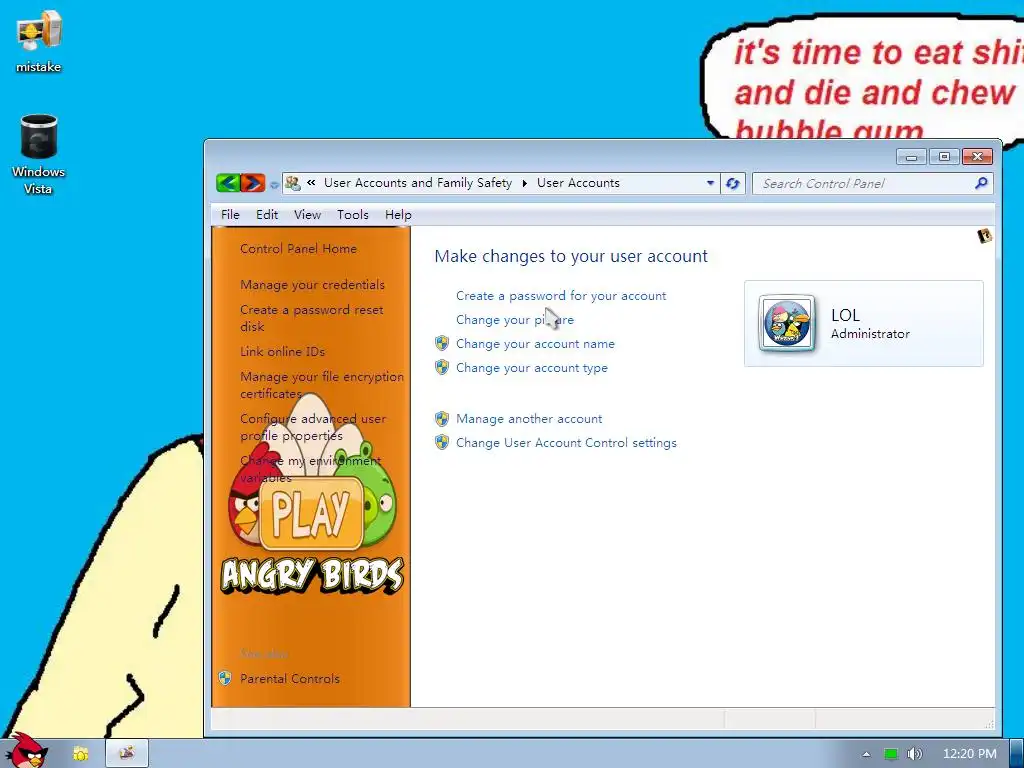This screenshot has width=1024, height=768.
Task: Click Change your account type
Action: (532, 368)
